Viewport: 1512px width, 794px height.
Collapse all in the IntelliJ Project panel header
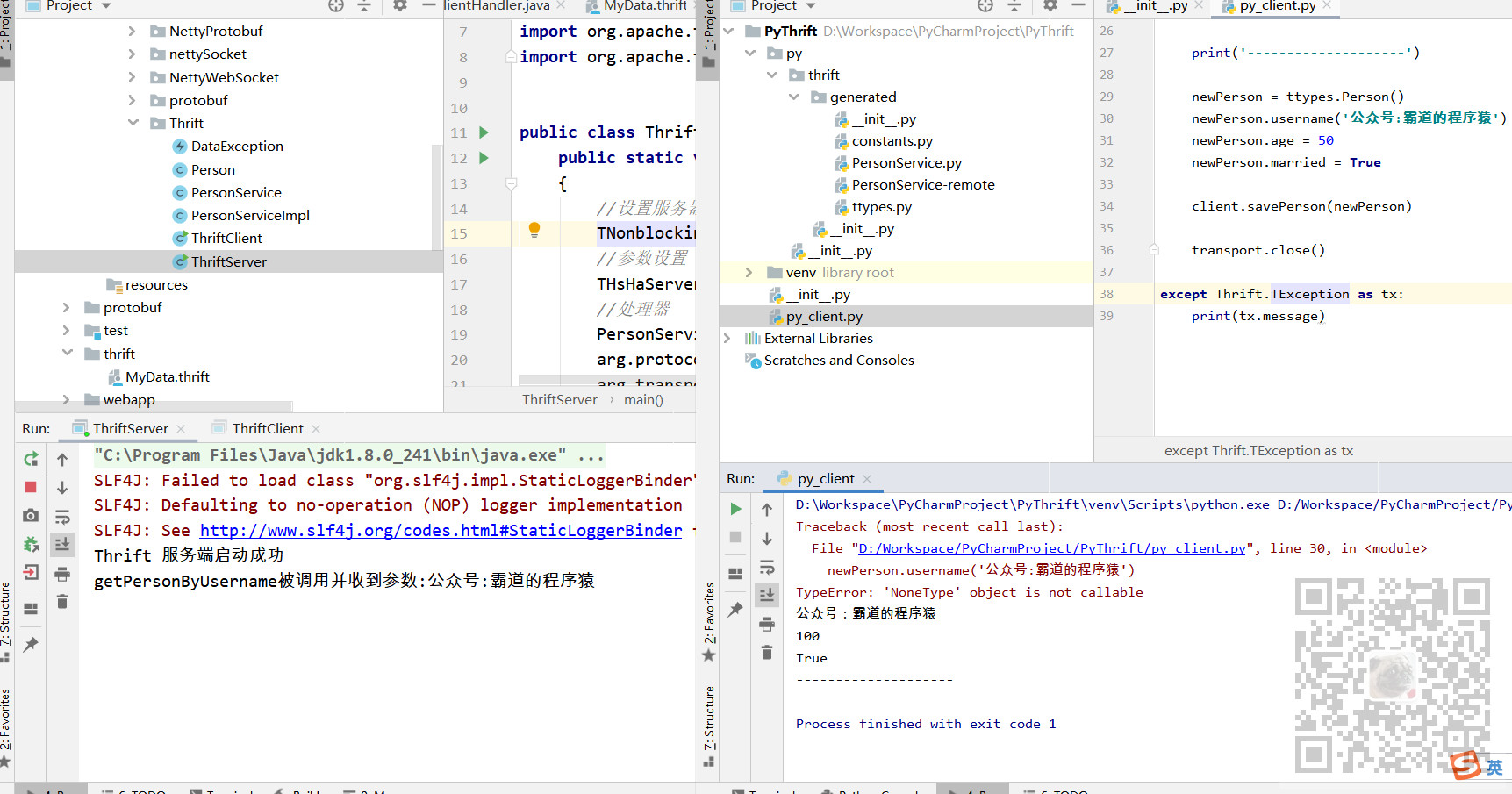point(364,6)
